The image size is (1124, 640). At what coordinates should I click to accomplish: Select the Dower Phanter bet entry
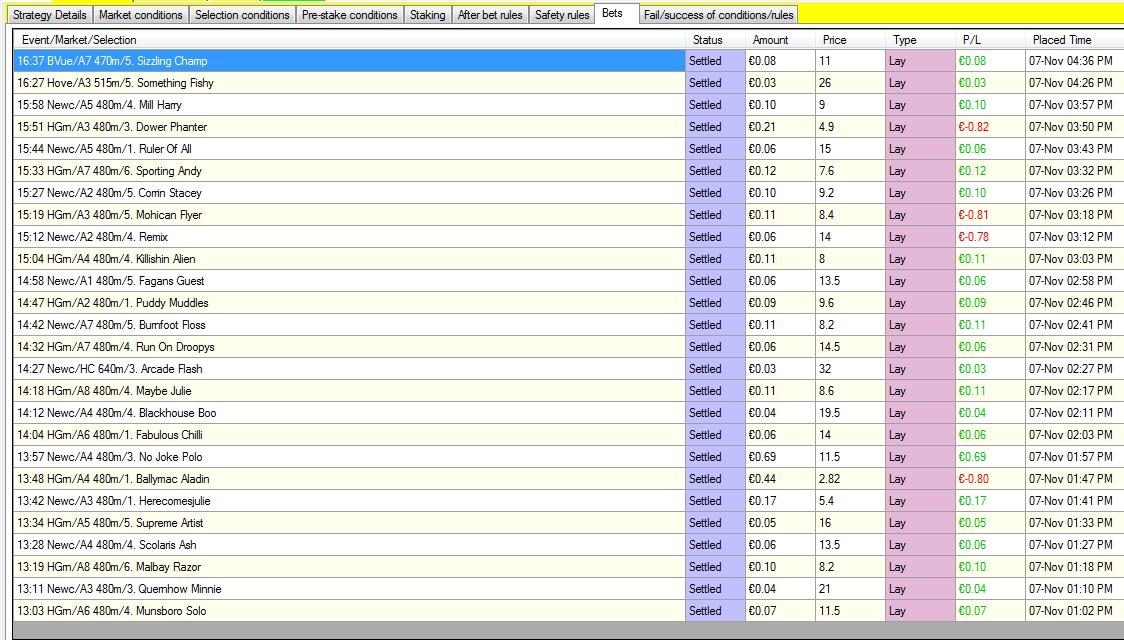point(569,127)
